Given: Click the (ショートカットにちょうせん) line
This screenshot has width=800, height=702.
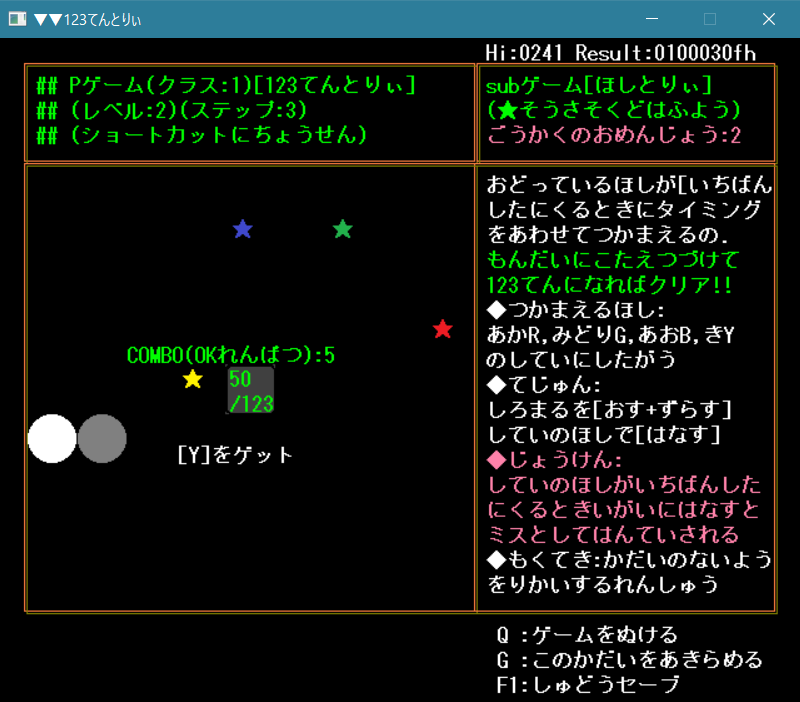Looking at the screenshot, I should point(202,135).
